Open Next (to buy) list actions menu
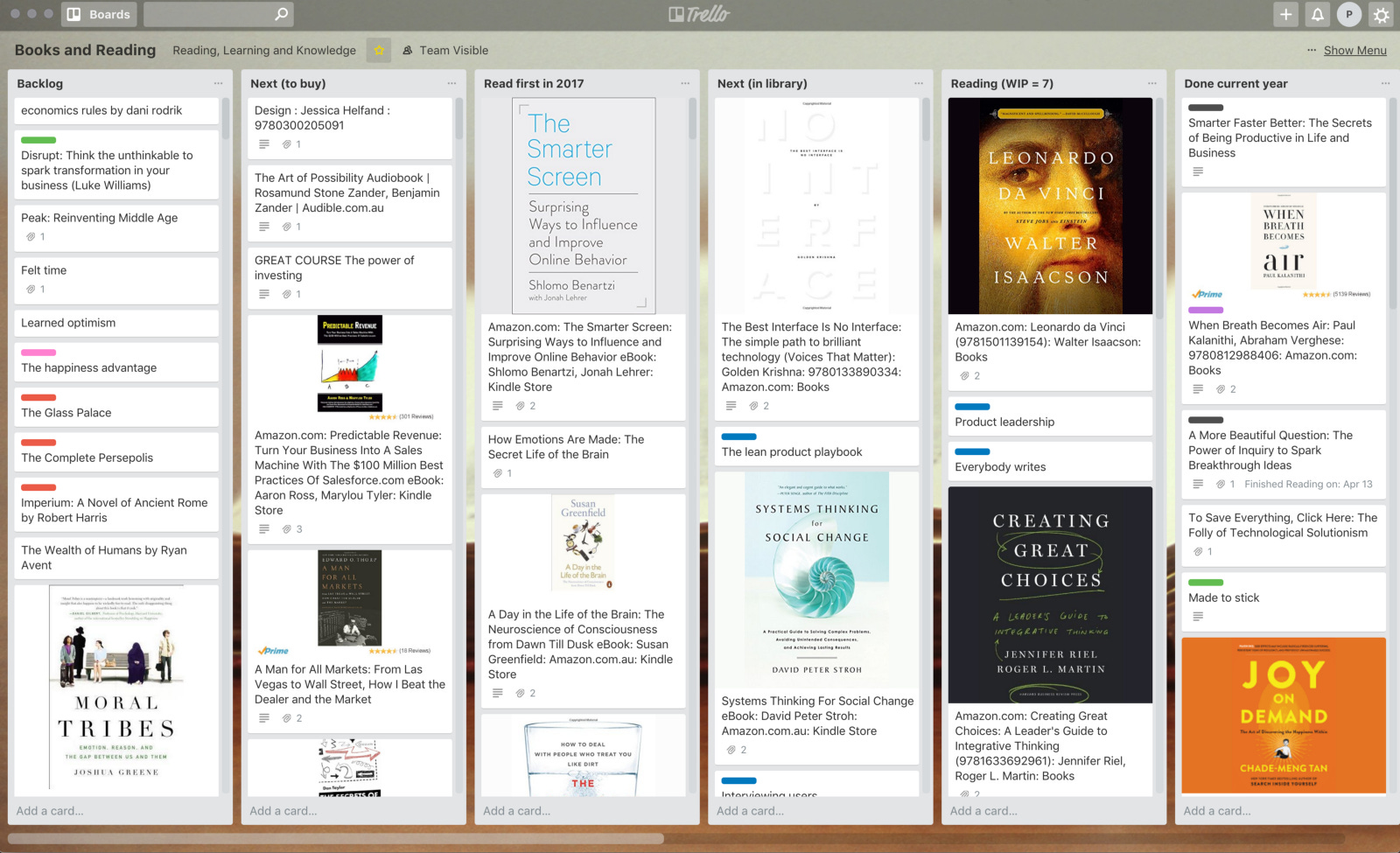 click(x=451, y=83)
